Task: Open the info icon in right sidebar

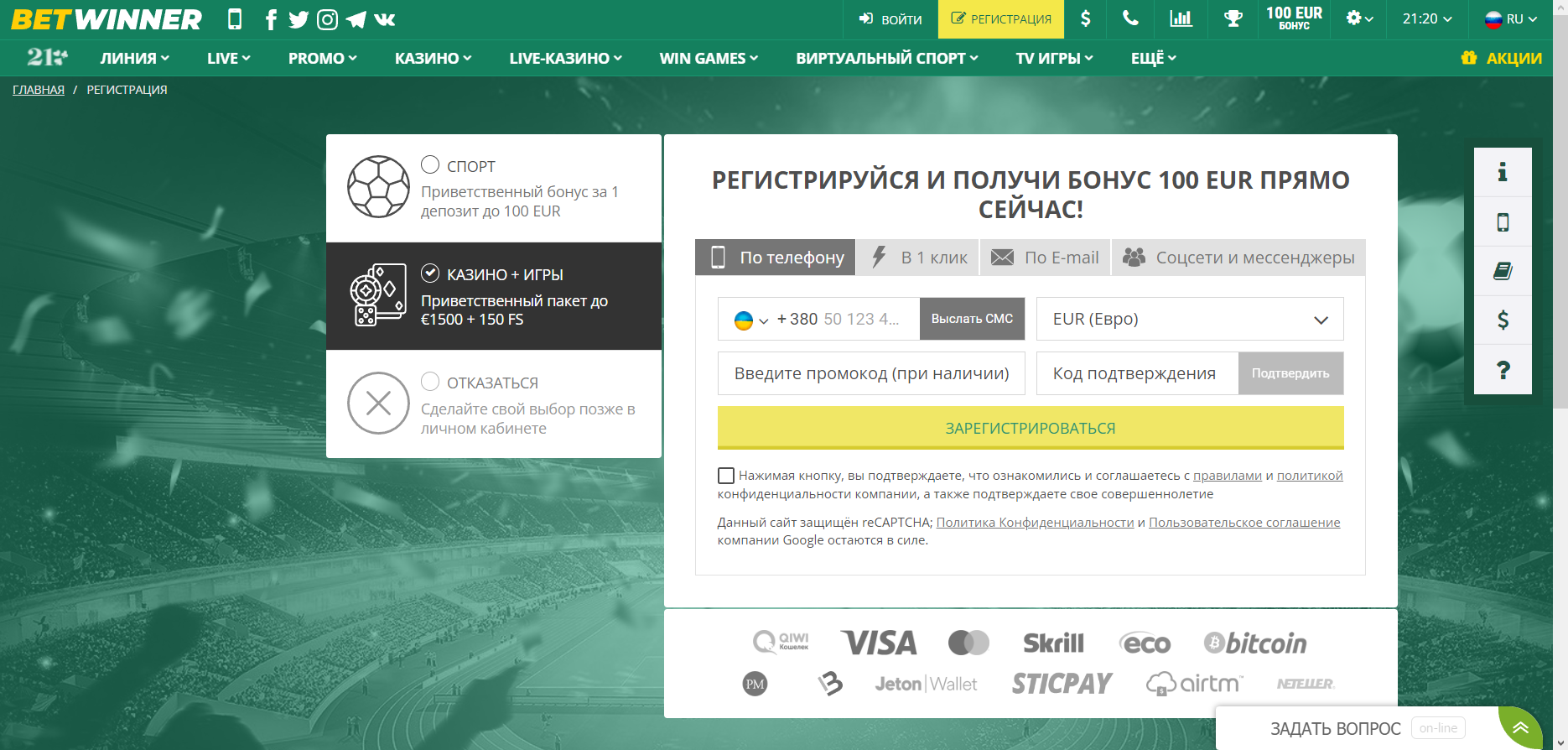Action: click(1503, 172)
